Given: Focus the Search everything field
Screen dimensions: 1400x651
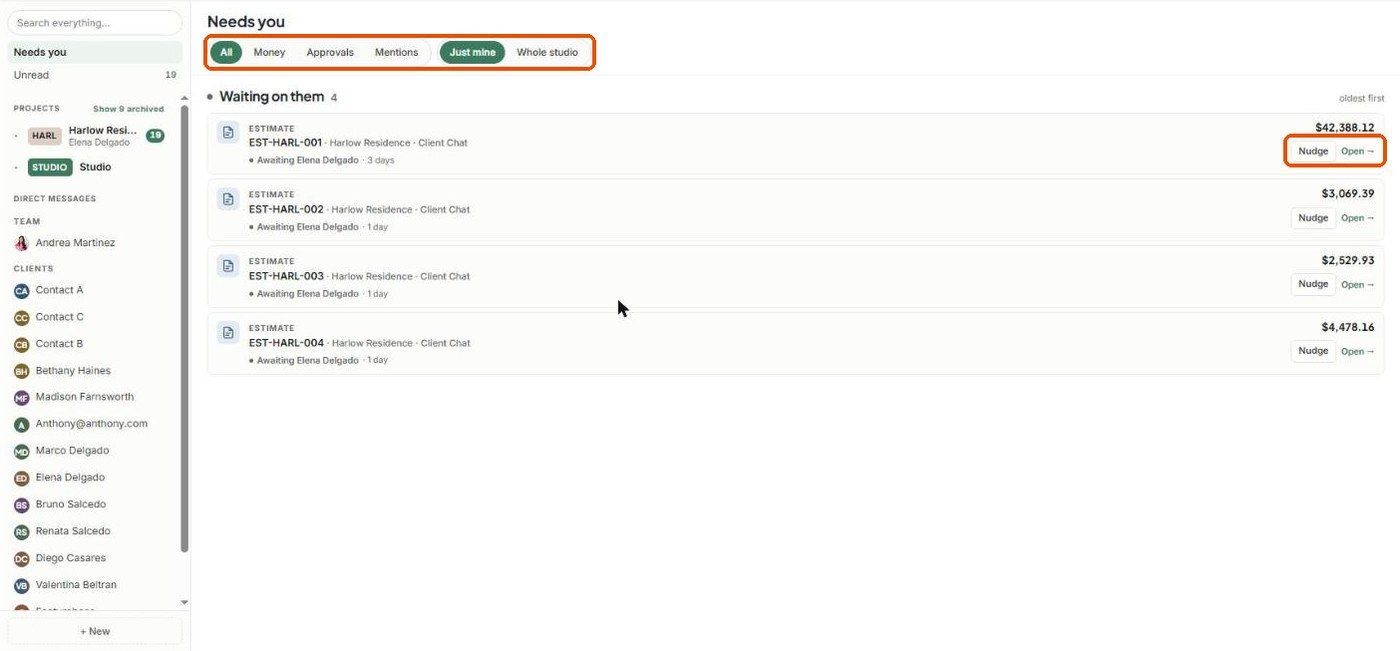Looking at the screenshot, I should tap(95, 22).
